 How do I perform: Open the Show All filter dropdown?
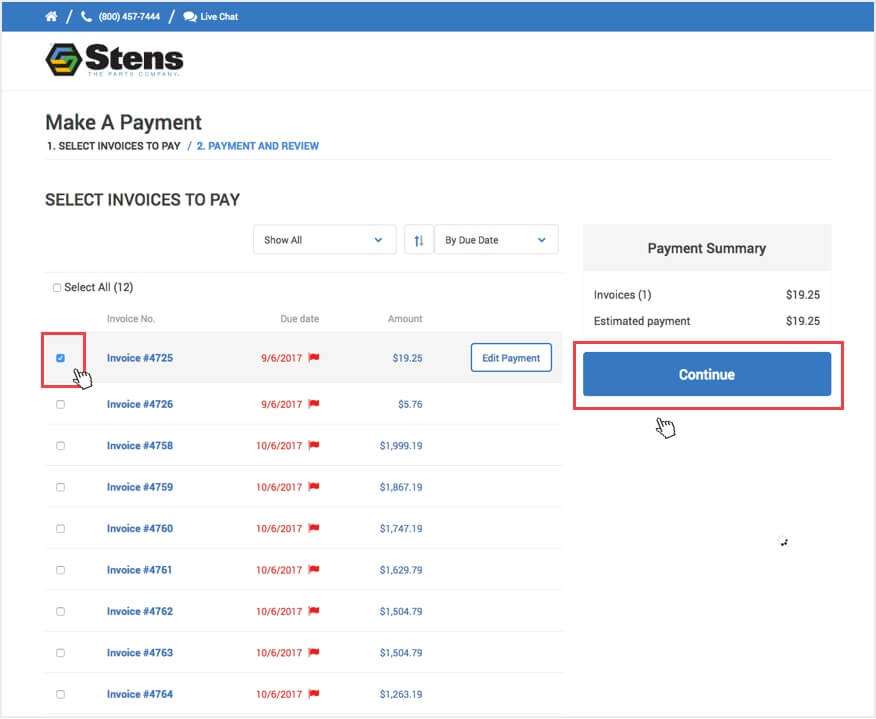tap(323, 239)
